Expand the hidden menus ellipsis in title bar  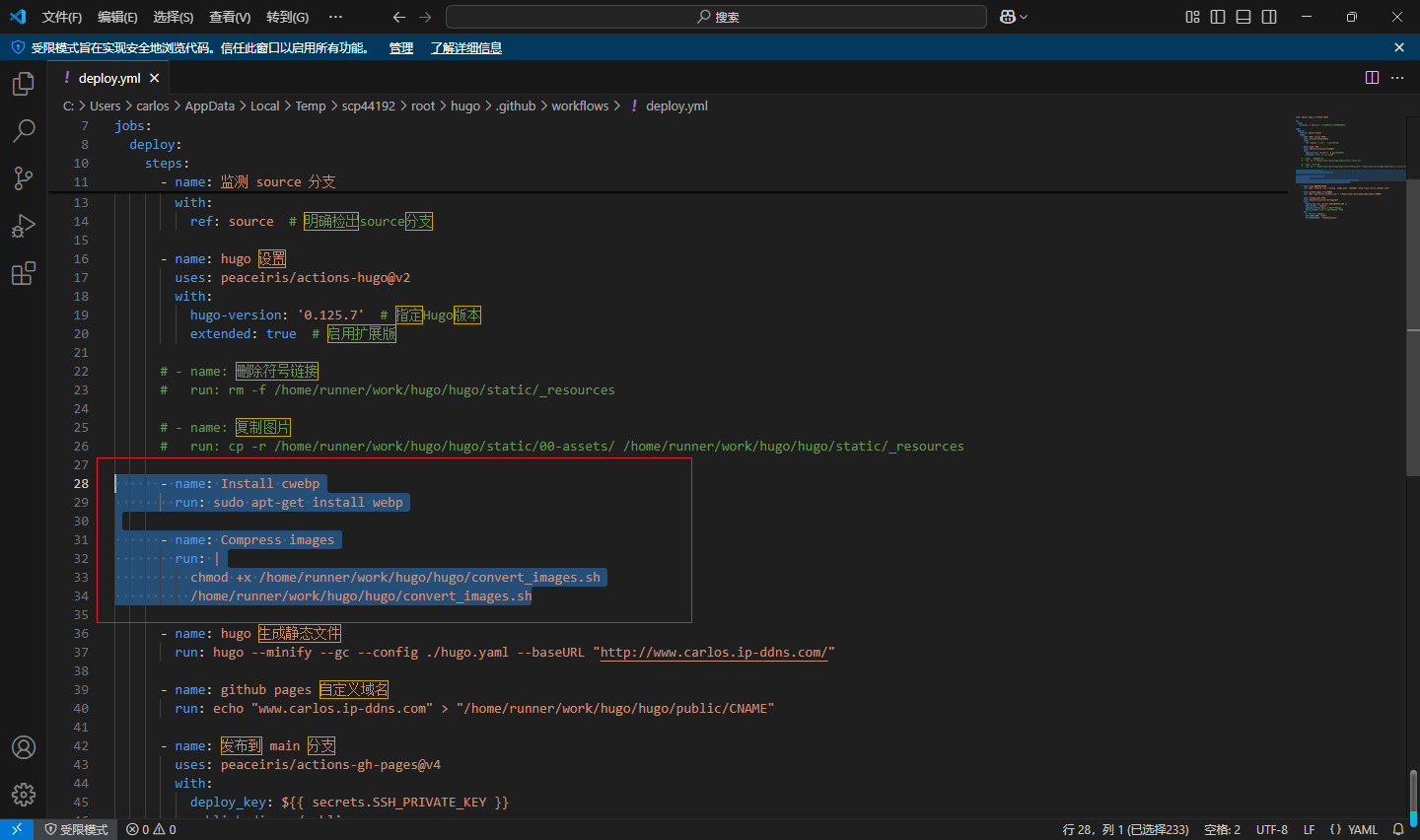click(x=335, y=17)
